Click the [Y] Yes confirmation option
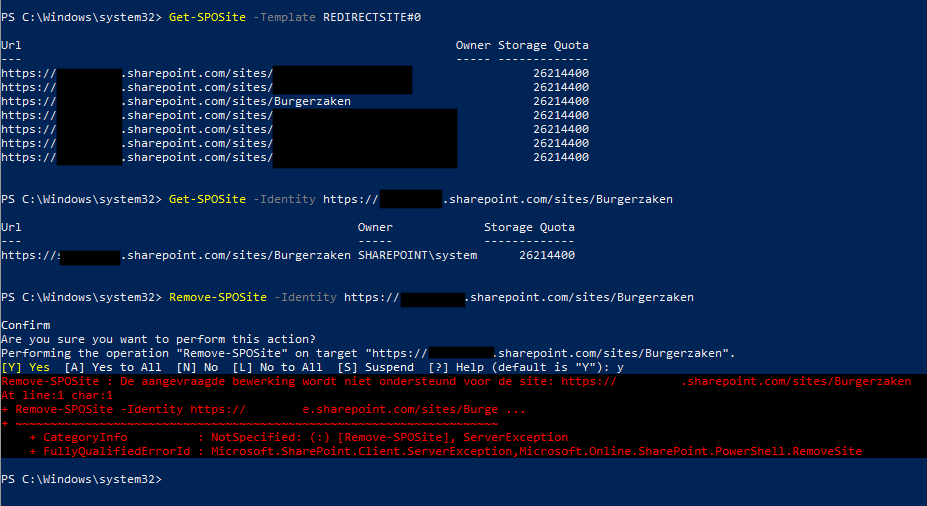The height and width of the screenshot is (506, 927). pos(25,367)
